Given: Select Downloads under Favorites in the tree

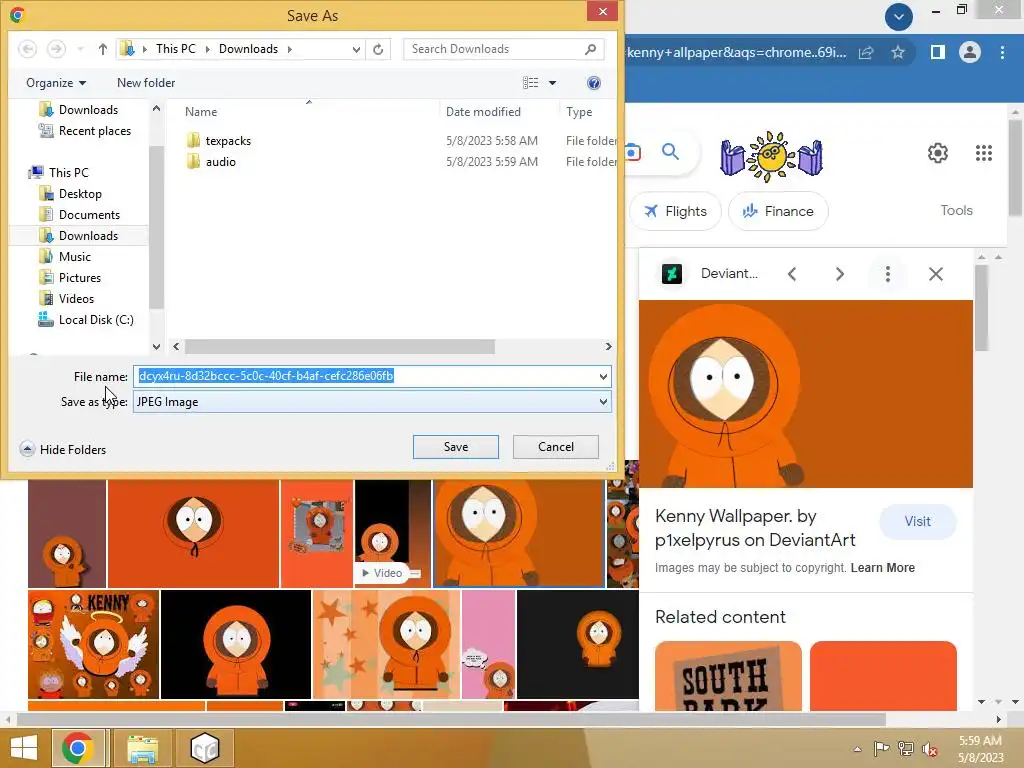Looking at the screenshot, I should [x=88, y=110].
